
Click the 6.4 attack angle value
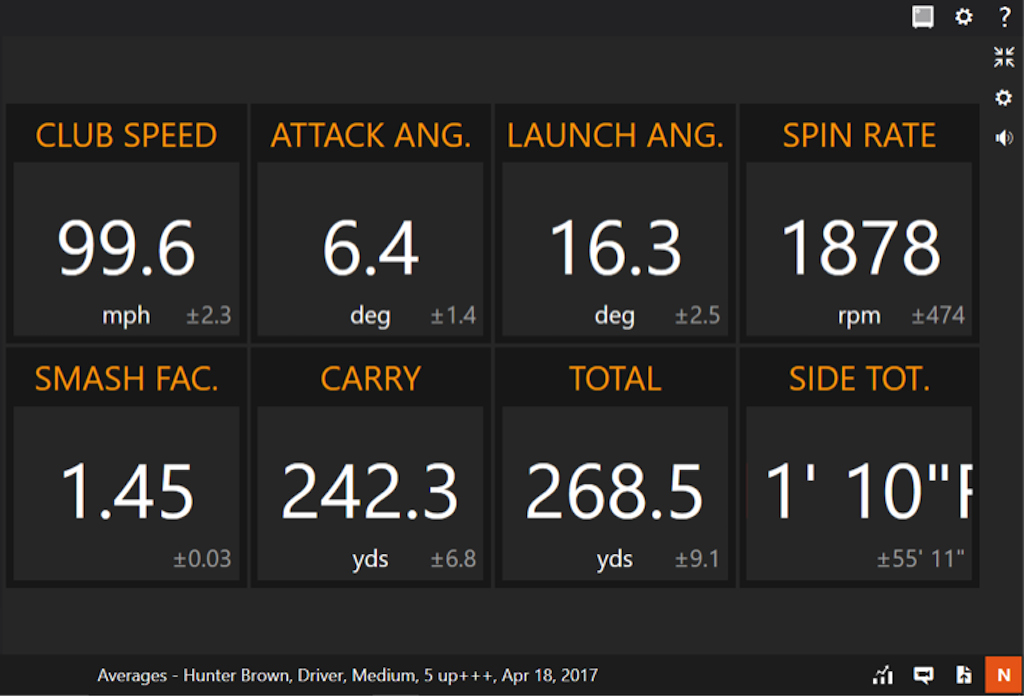tap(371, 248)
